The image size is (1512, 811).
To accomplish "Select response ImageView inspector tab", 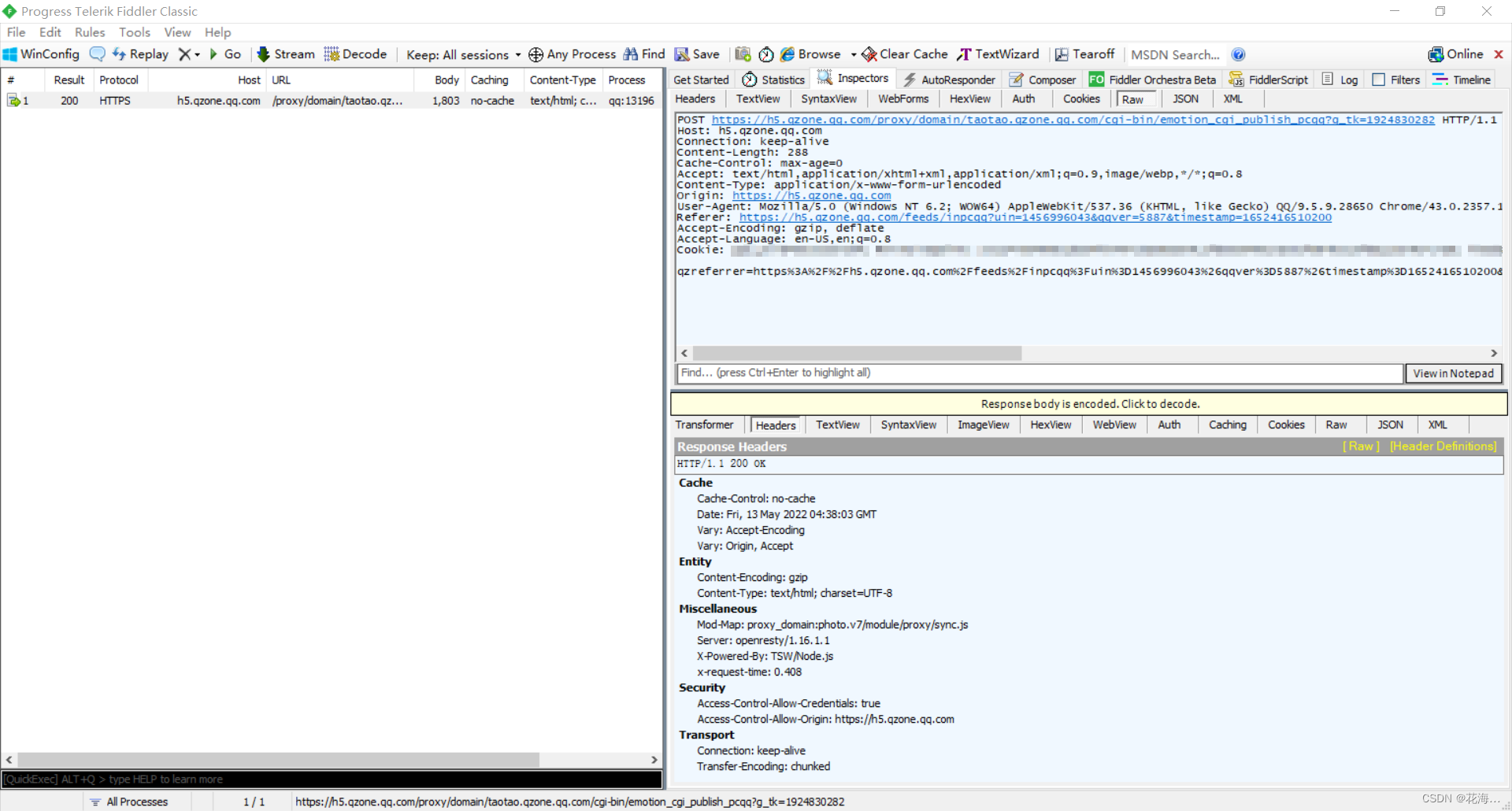I will 983,424.
